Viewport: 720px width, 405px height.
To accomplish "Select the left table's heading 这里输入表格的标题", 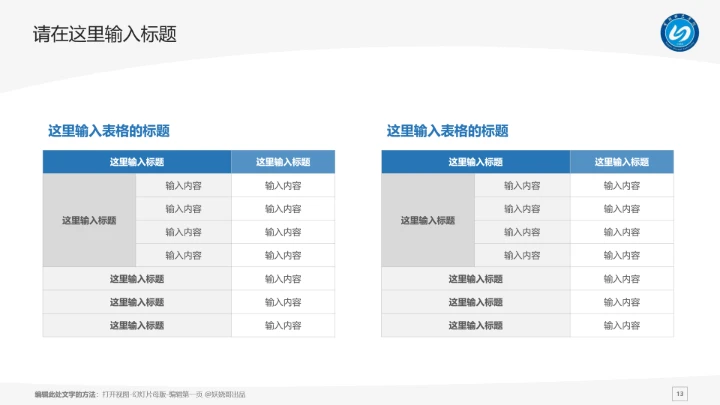I will pyautogui.click(x=109, y=131).
